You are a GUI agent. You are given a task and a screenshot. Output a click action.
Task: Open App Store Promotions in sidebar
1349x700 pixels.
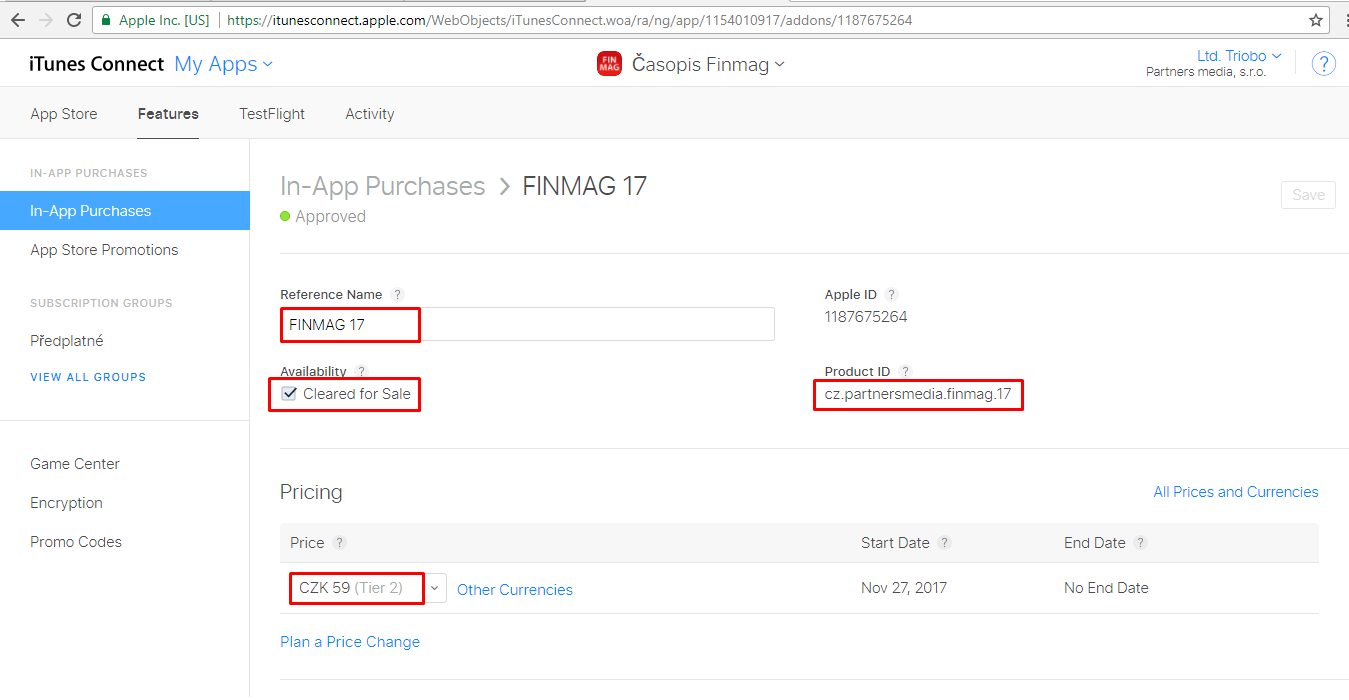coord(104,250)
